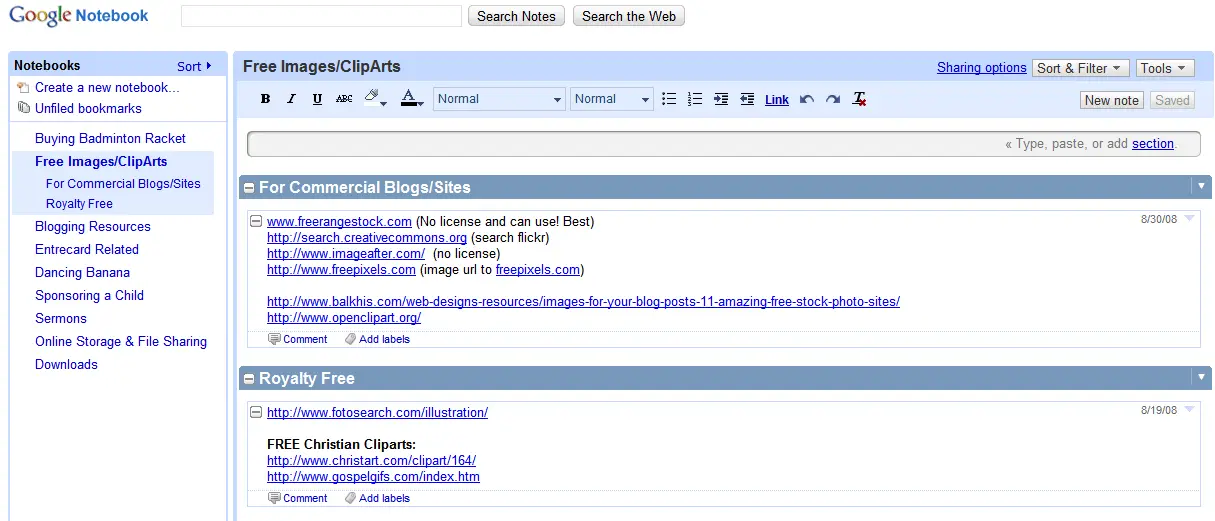This screenshot has width=1215, height=521.
Task: Open the Tools menu
Action: click(1165, 68)
